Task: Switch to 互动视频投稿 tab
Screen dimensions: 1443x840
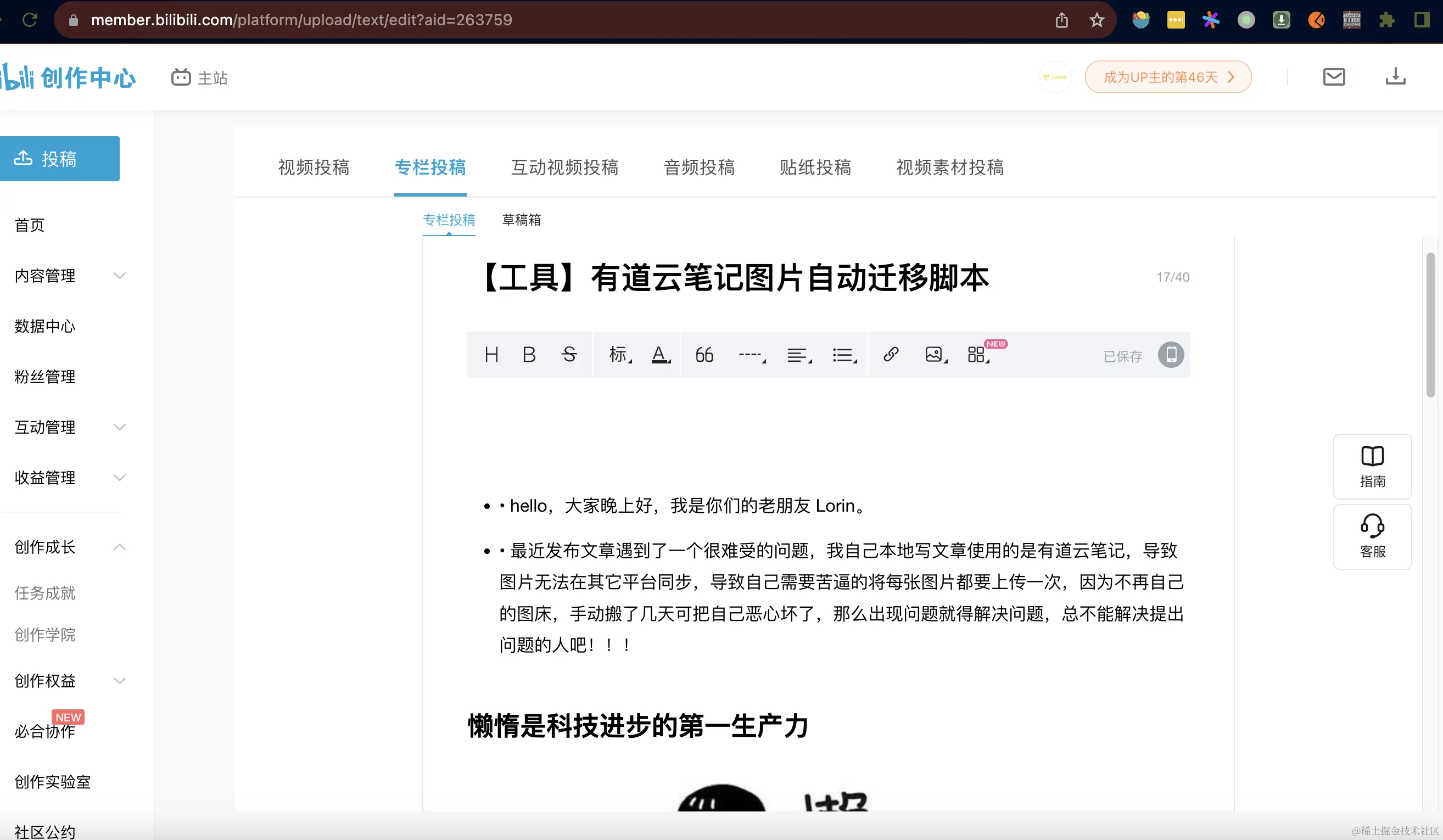Action: pos(564,167)
